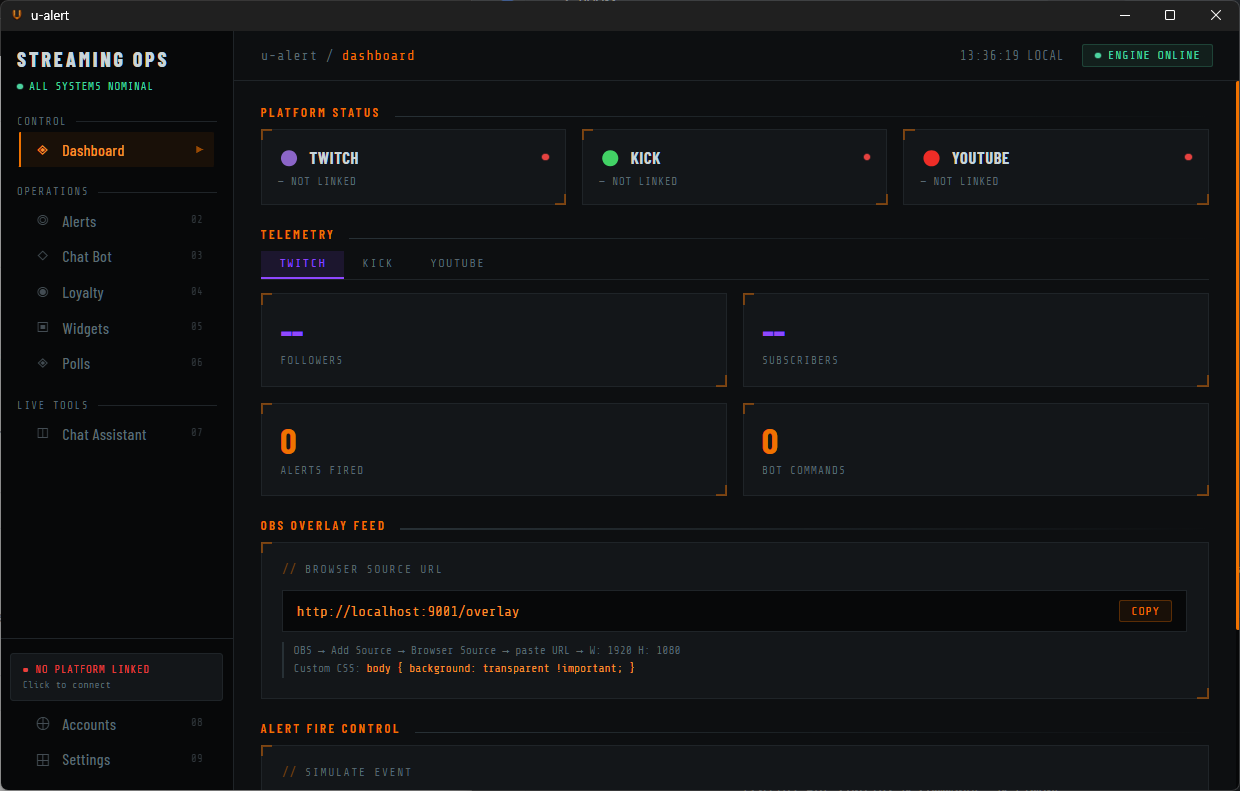
Task: Click the arrow beside Dashboard menu item
Action: (x=199, y=150)
